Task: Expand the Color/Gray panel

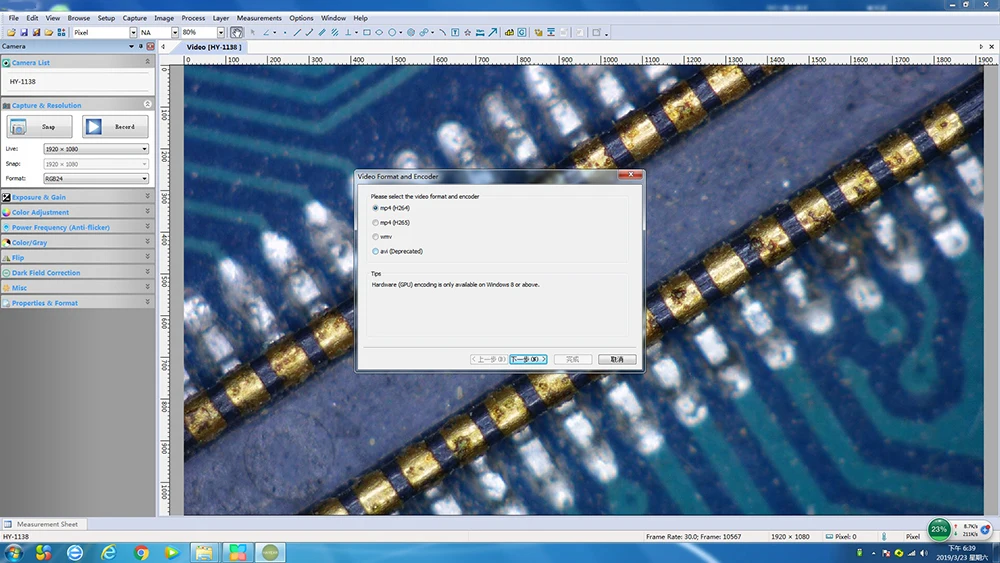Action: pos(77,242)
